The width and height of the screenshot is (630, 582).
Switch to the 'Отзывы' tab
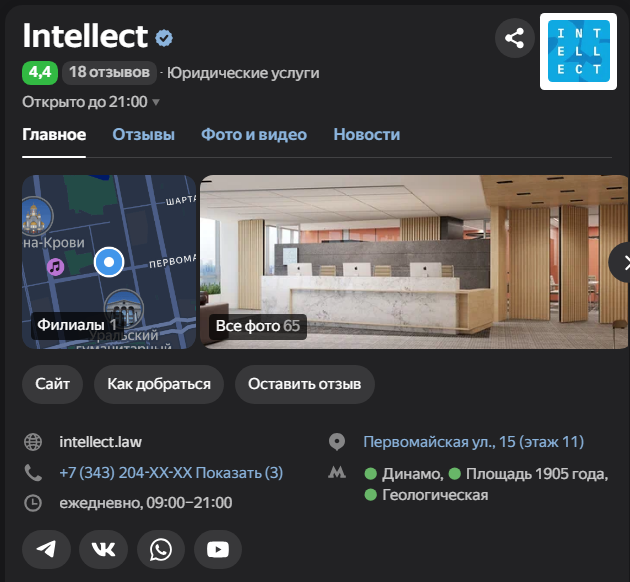(143, 135)
